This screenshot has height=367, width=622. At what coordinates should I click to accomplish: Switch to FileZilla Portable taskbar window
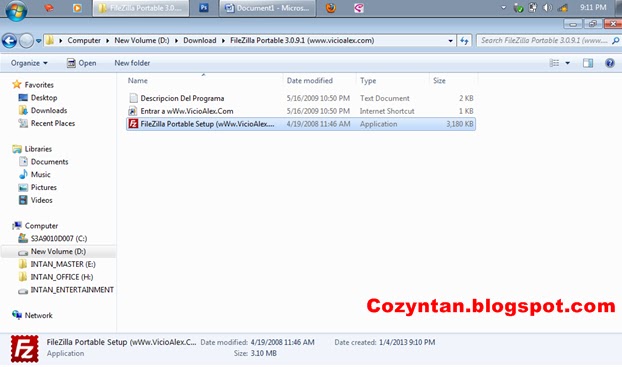point(141,8)
